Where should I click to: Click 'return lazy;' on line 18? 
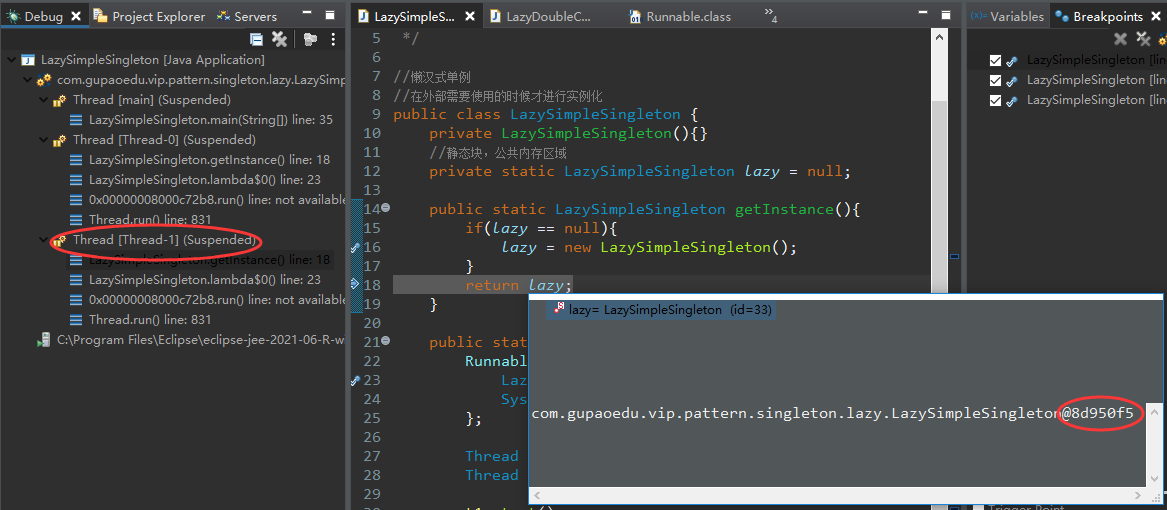(519, 285)
